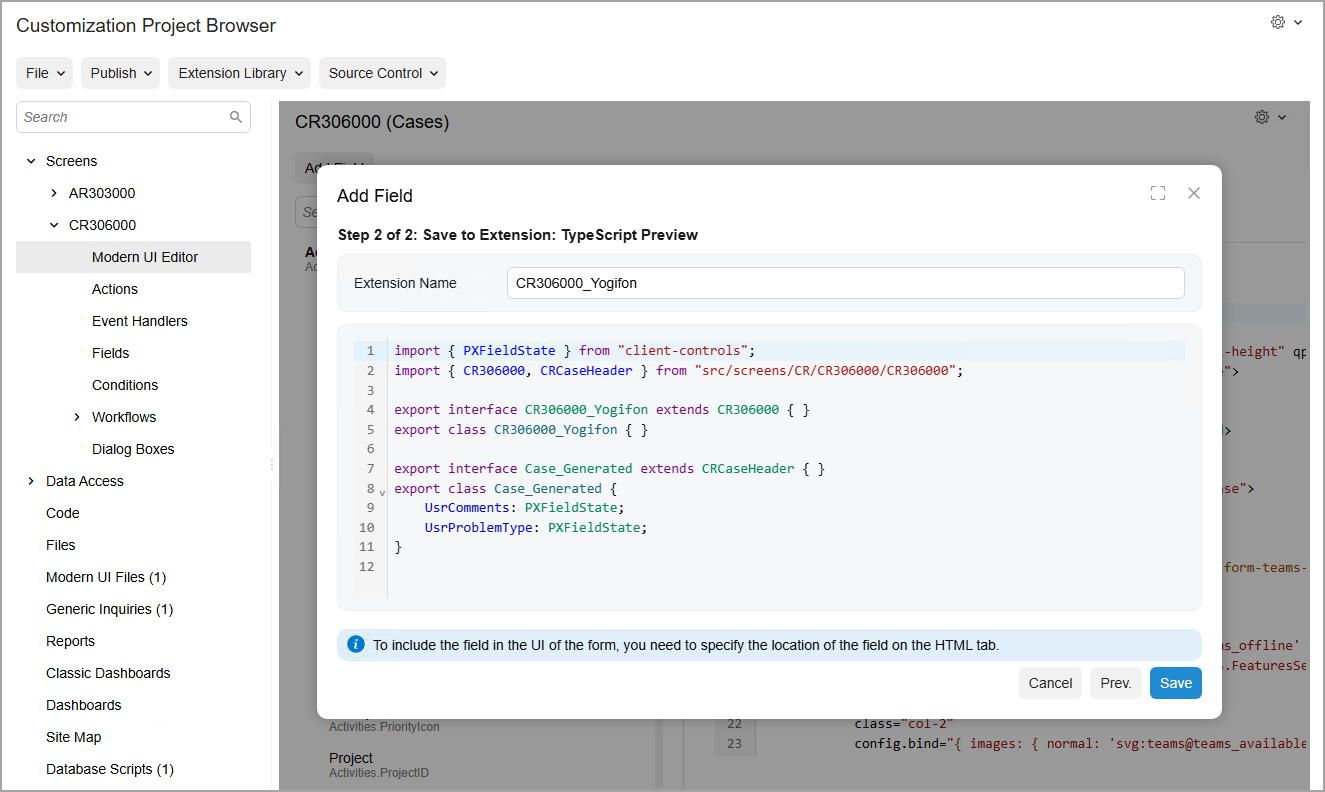
Task: Expand the AR303000 screen node
Action: pyautogui.click(x=54, y=193)
